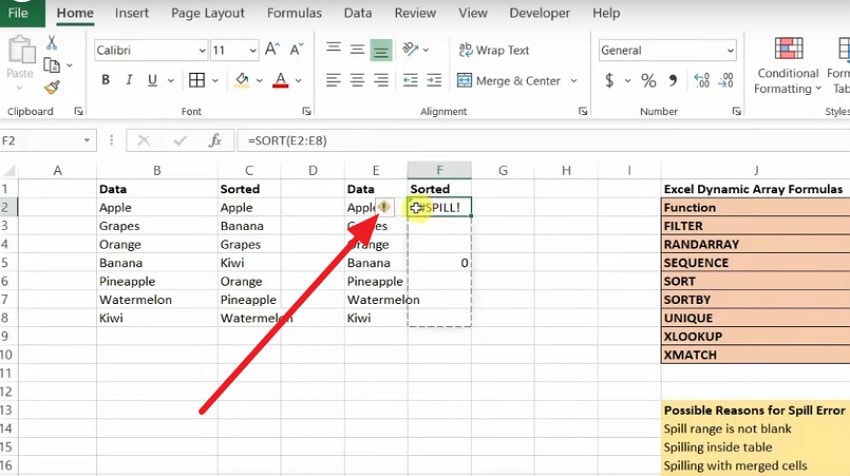The image size is (850, 476).
Task: Click the Paste clipboard icon
Action: [20, 49]
